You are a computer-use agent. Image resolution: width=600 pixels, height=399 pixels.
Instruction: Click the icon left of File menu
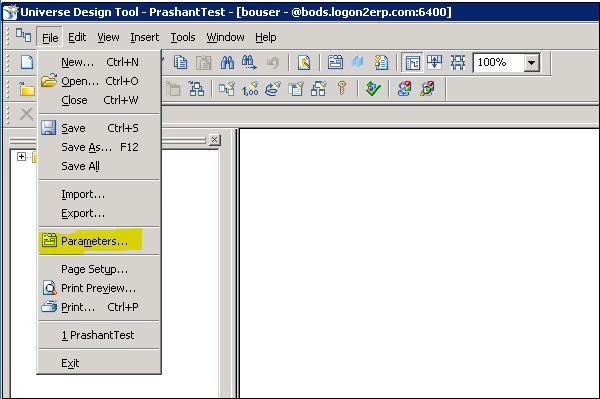(23, 36)
